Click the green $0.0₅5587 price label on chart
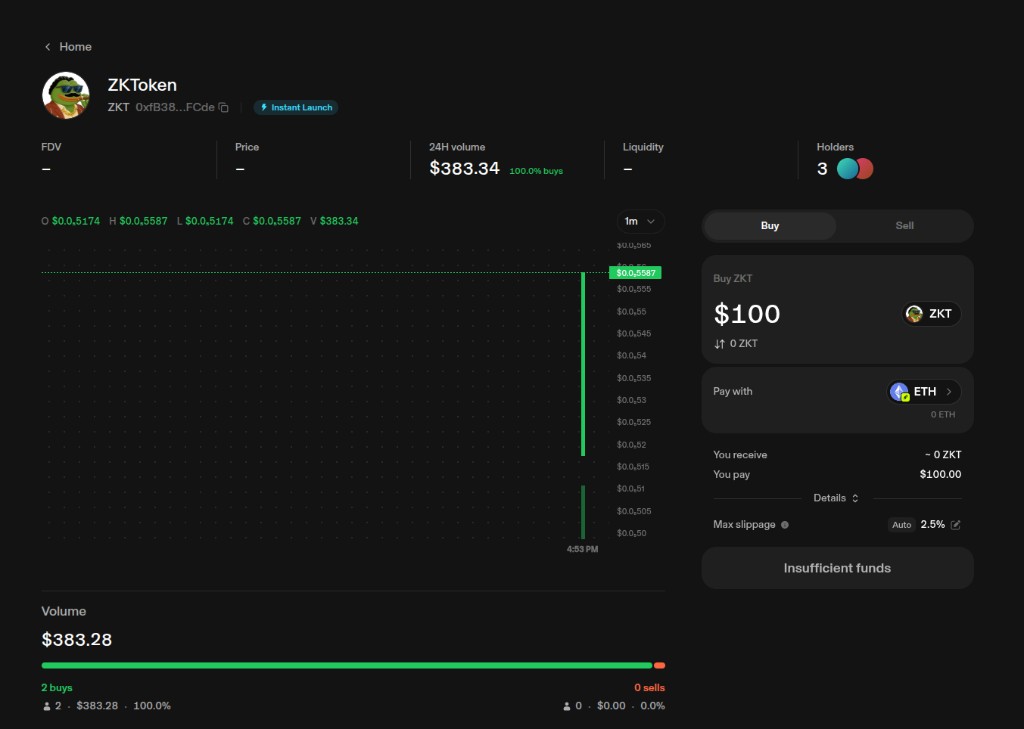This screenshot has height=729, width=1024. tap(635, 272)
